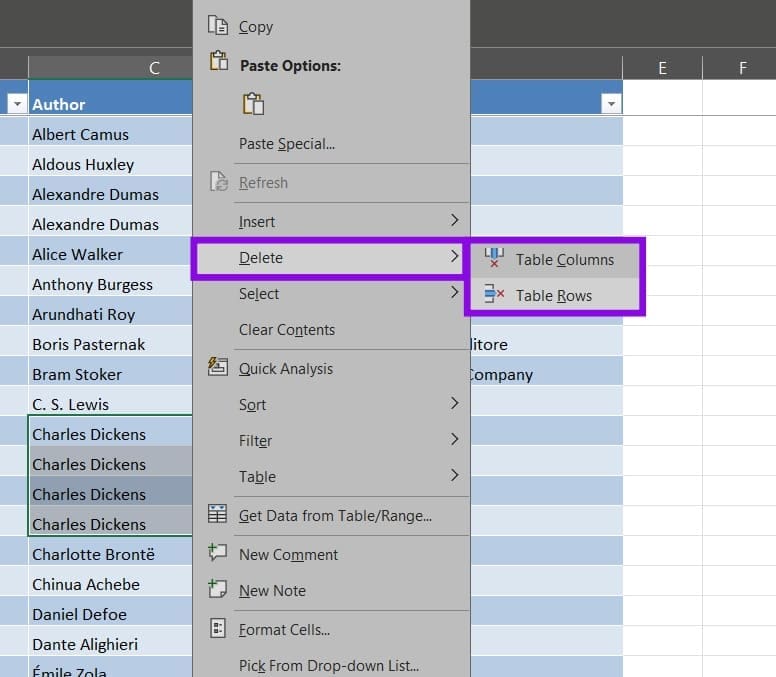Select the Dante Alighieri cell
Screen dimensions: 776x677
click(110, 641)
